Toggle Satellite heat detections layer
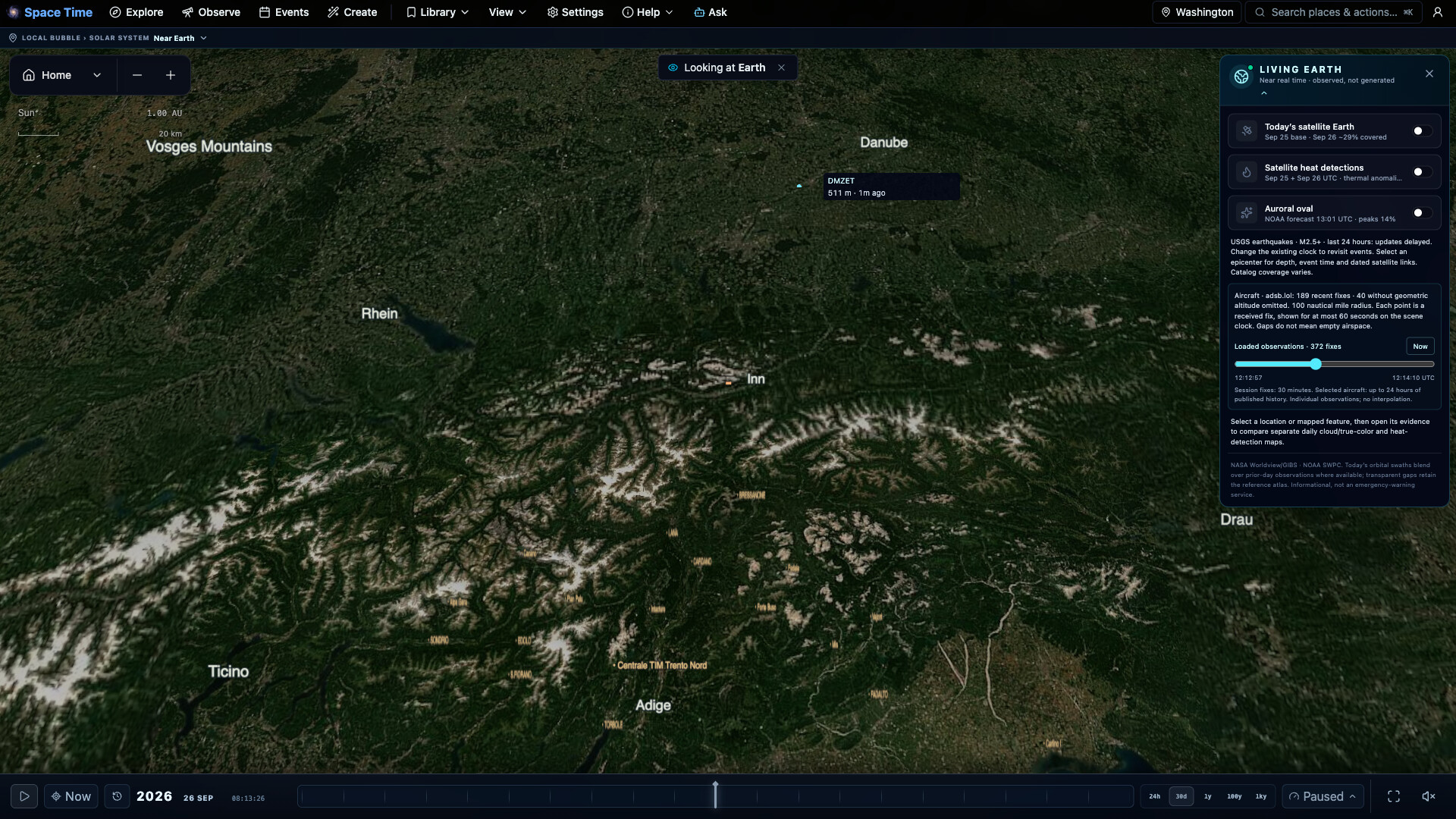The height and width of the screenshot is (819, 1456). [1422, 172]
